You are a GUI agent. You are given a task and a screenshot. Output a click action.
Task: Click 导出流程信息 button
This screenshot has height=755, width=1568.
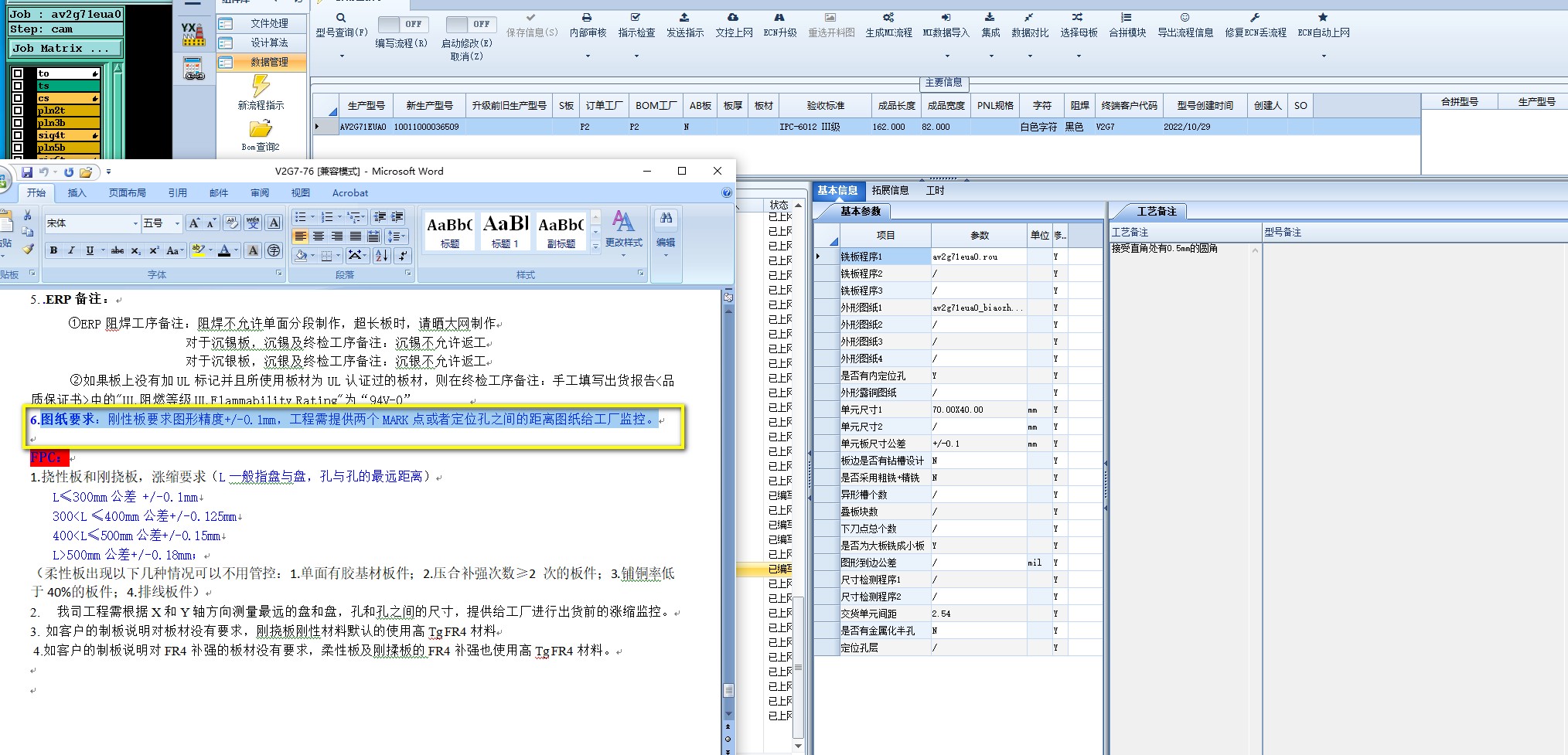(x=1185, y=25)
